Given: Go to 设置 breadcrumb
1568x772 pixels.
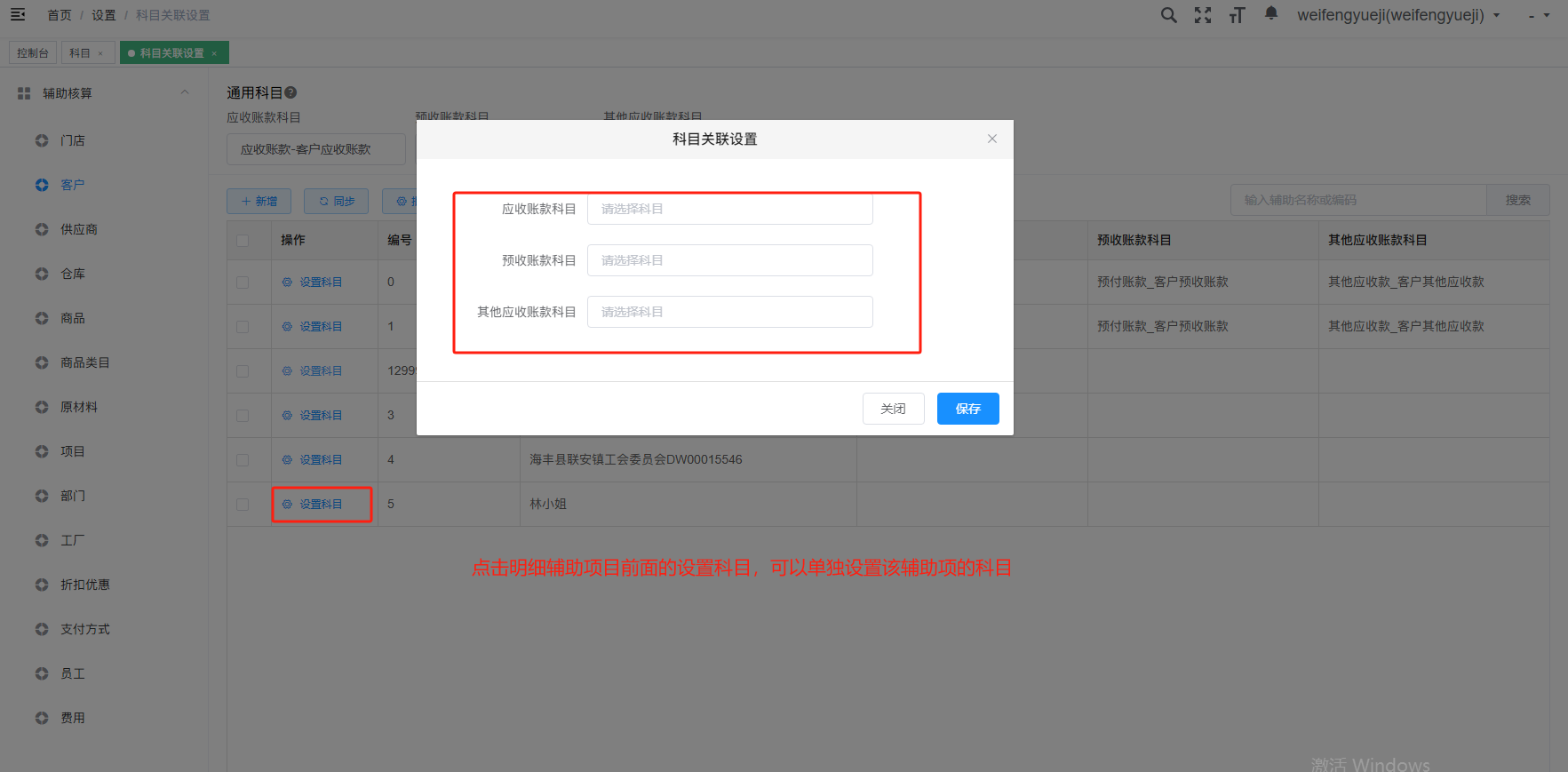Looking at the screenshot, I should (x=104, y=15).
